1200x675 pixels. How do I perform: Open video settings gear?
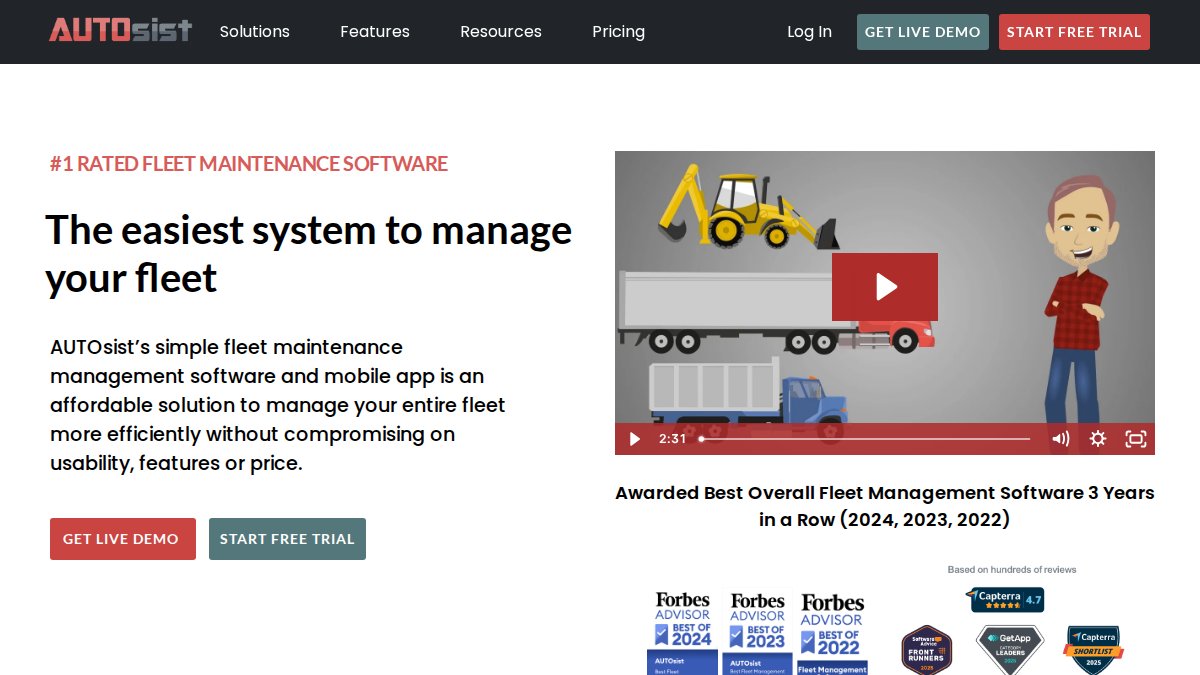[x=1098, y=439]
